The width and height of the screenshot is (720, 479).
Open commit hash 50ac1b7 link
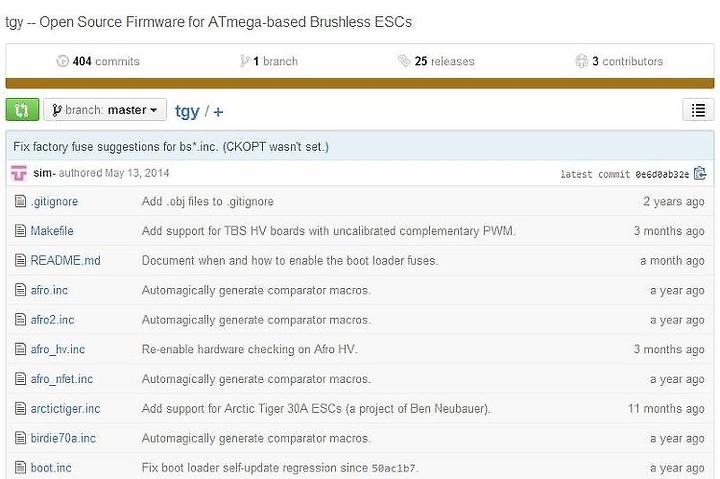click(x=393, y=468)
